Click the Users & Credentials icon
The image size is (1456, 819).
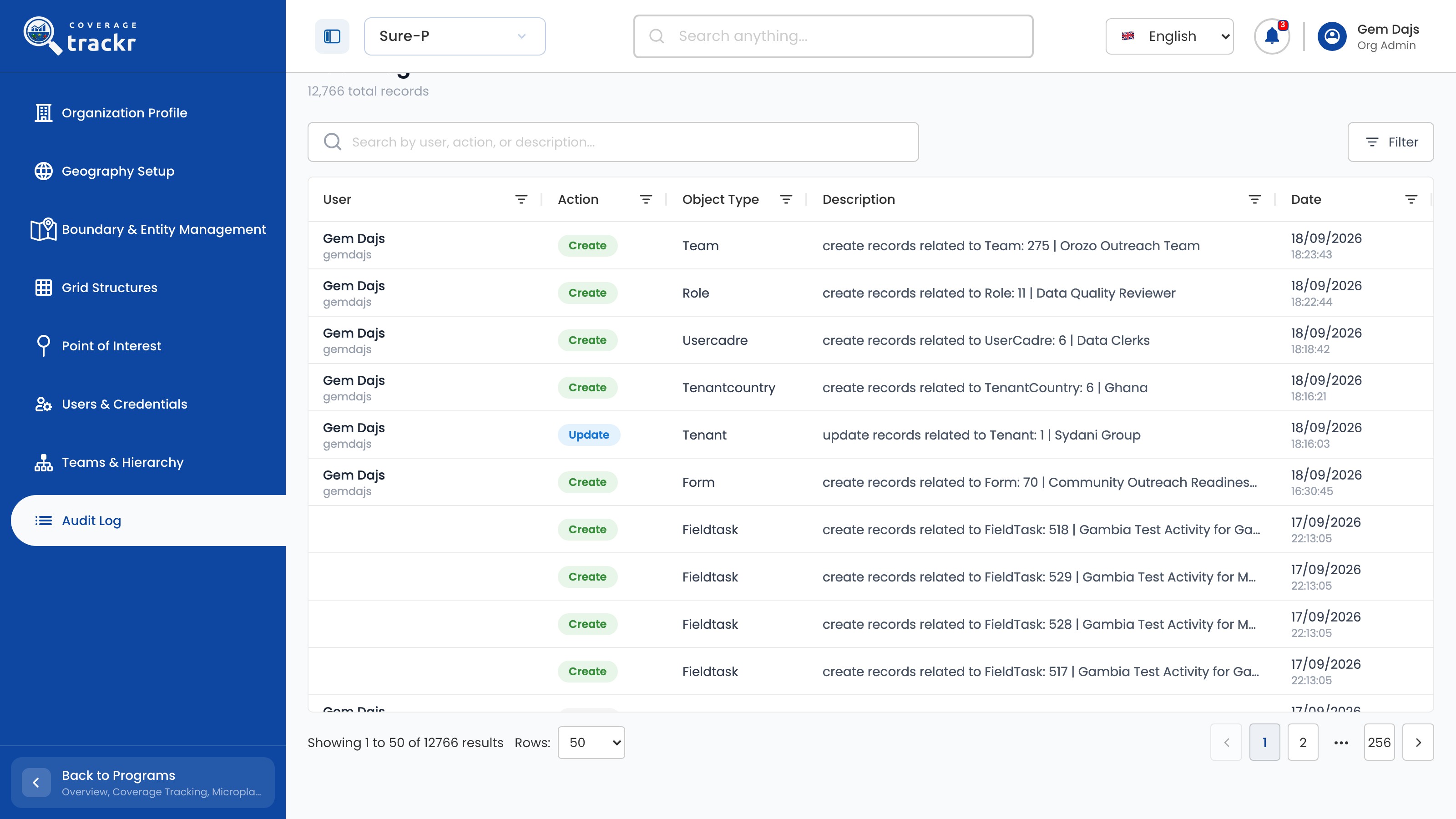click(x=44, y=404)
